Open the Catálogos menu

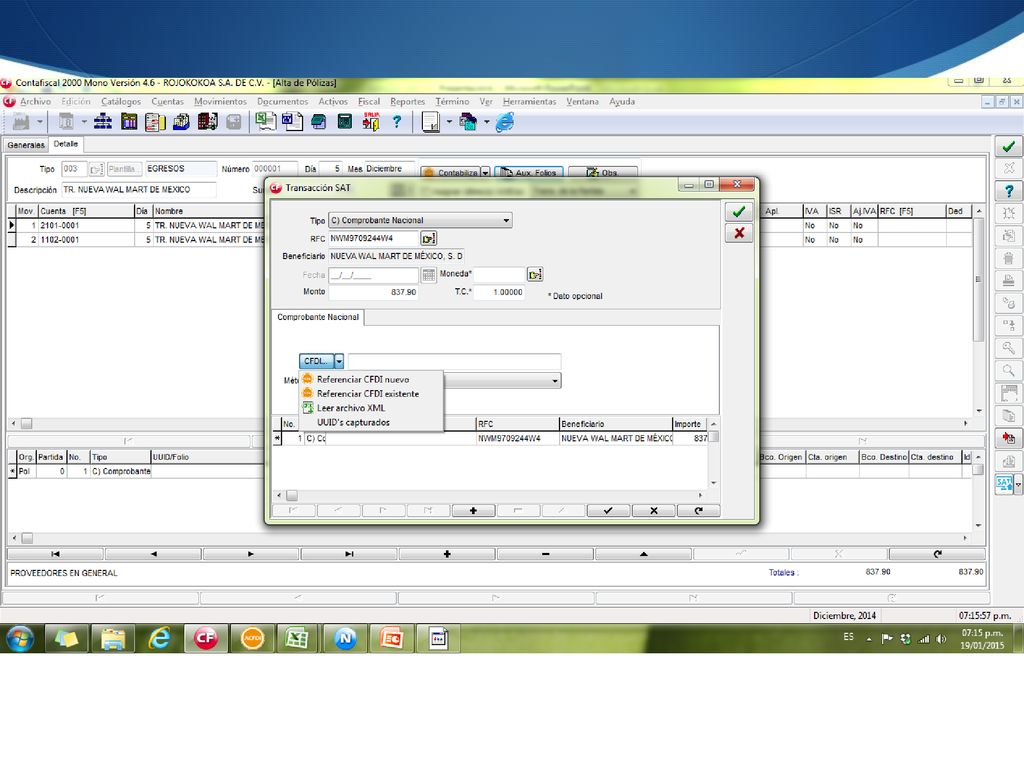[121, 101]
